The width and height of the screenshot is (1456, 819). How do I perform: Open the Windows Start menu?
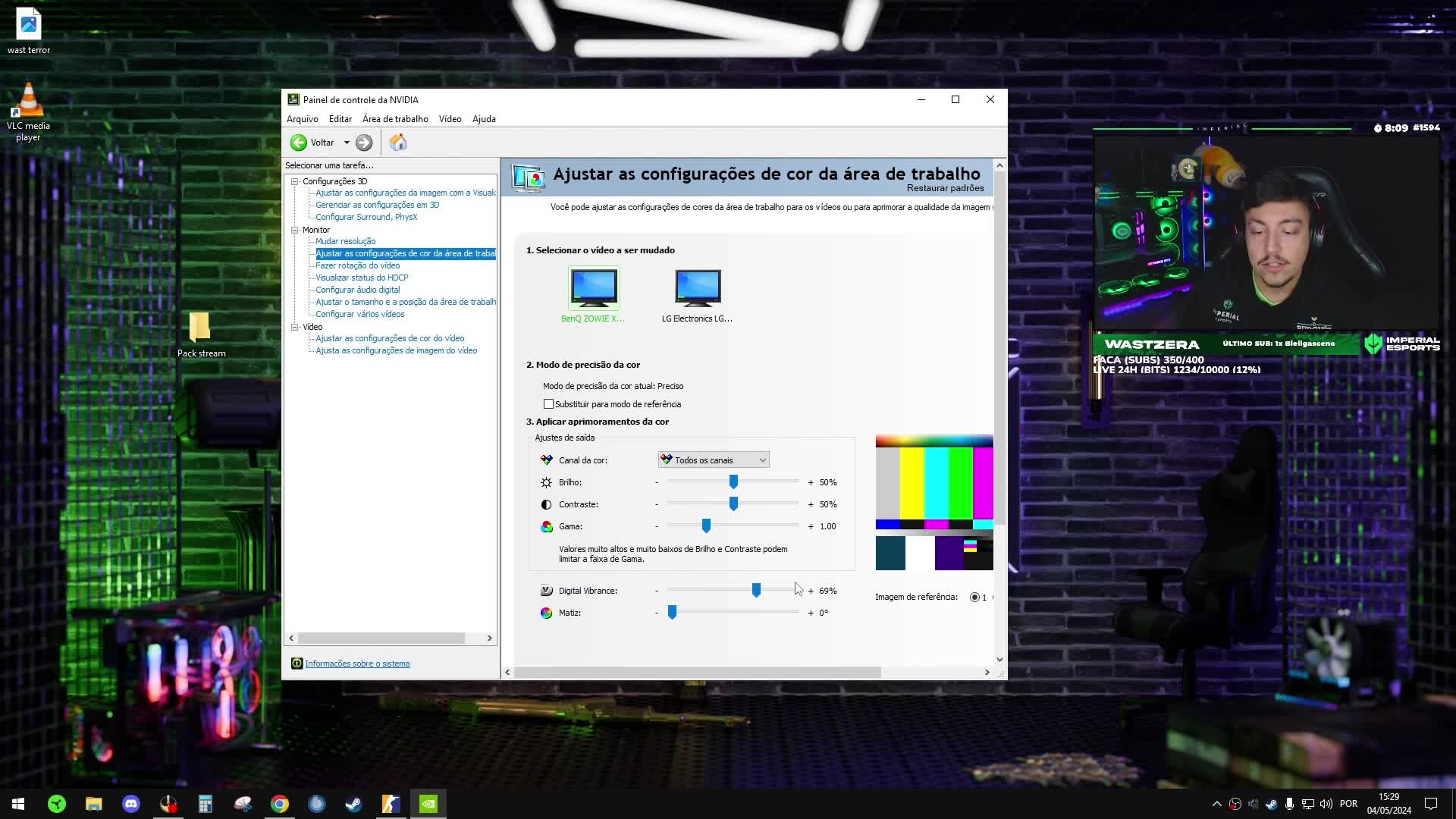pyautogui.click(x=18, y=804)
